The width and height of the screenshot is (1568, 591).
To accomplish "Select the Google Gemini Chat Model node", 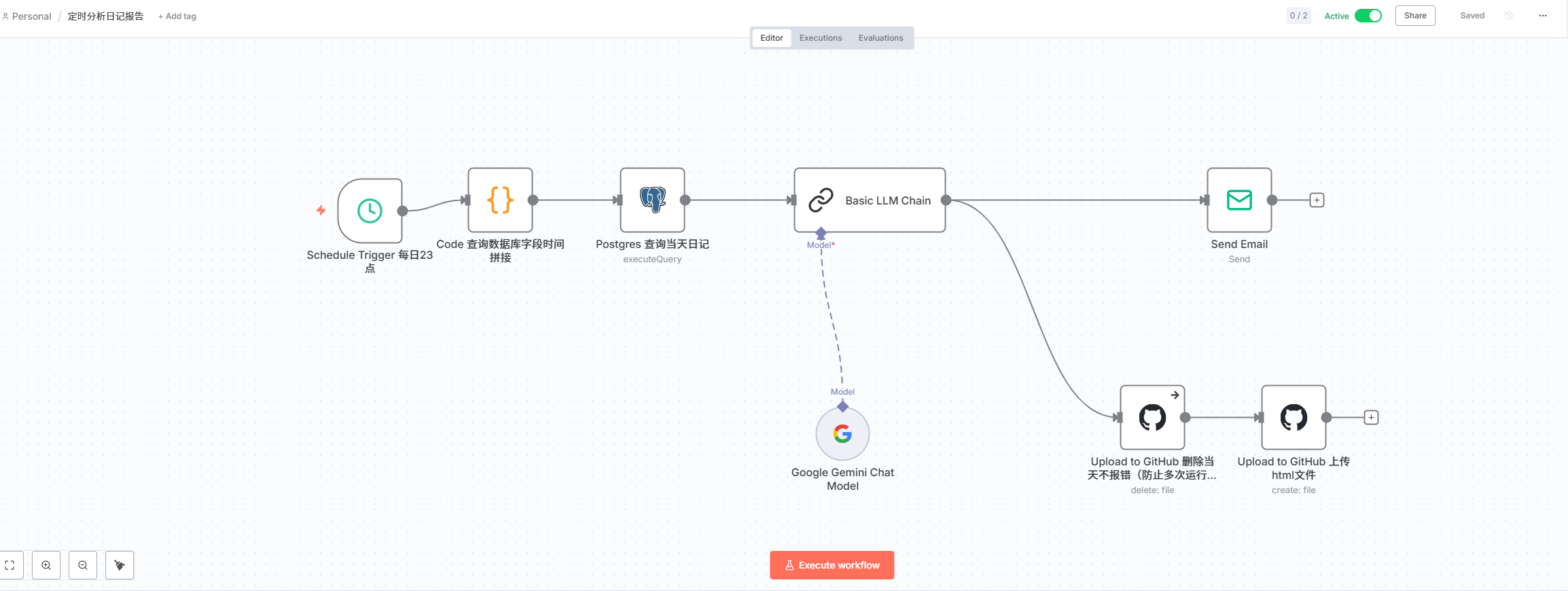I will click(842, 434).
